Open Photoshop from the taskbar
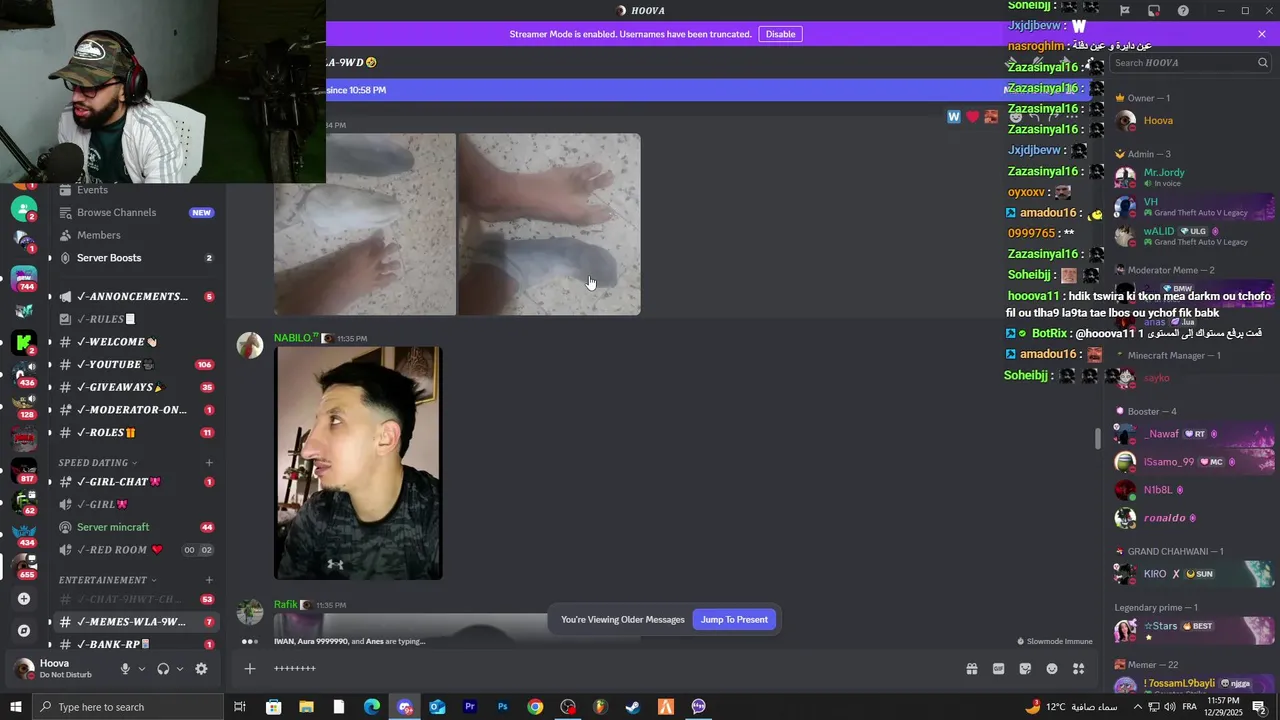 tap(503, 707)
